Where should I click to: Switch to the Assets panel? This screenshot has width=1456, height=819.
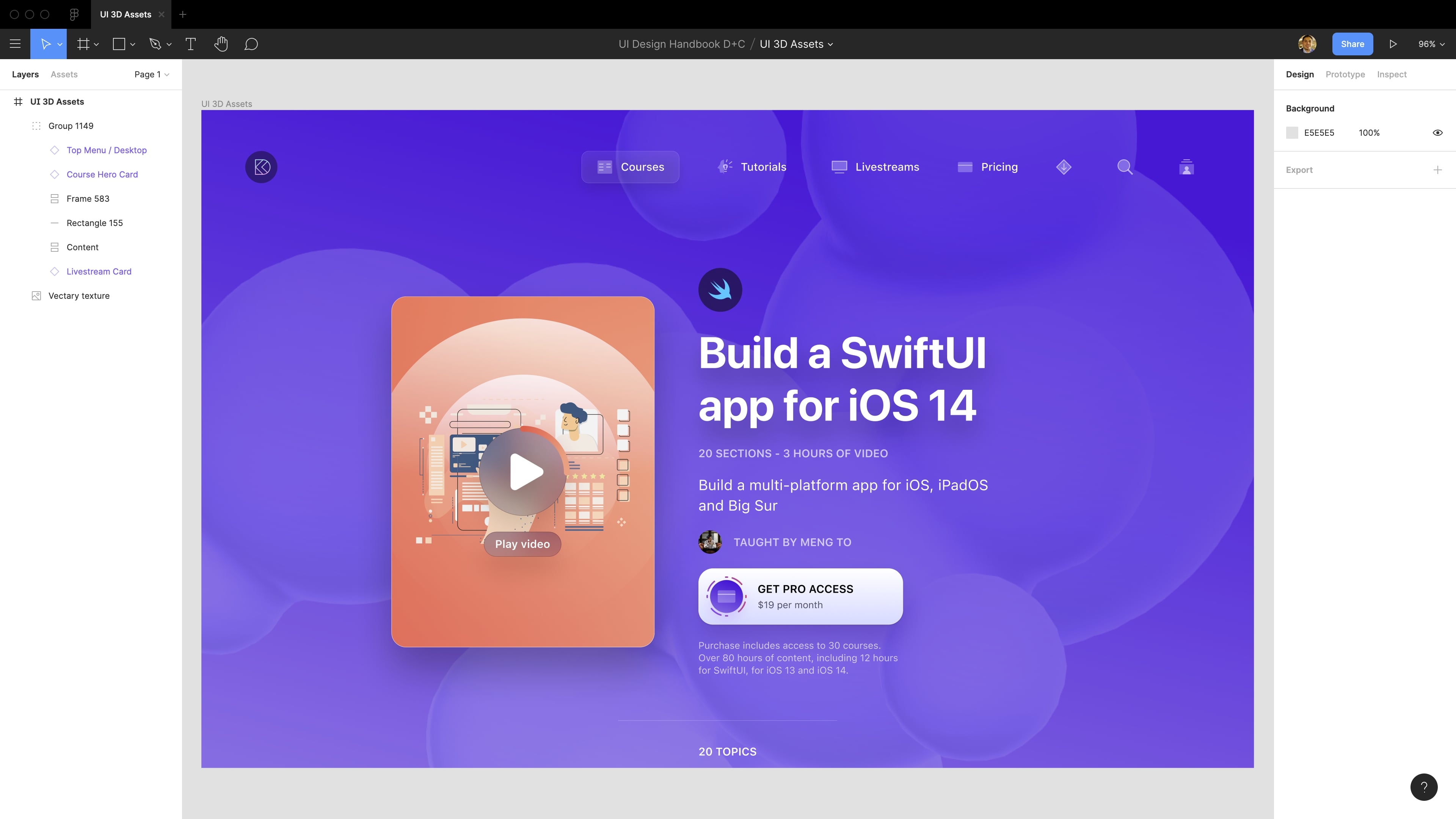(63, 74)
